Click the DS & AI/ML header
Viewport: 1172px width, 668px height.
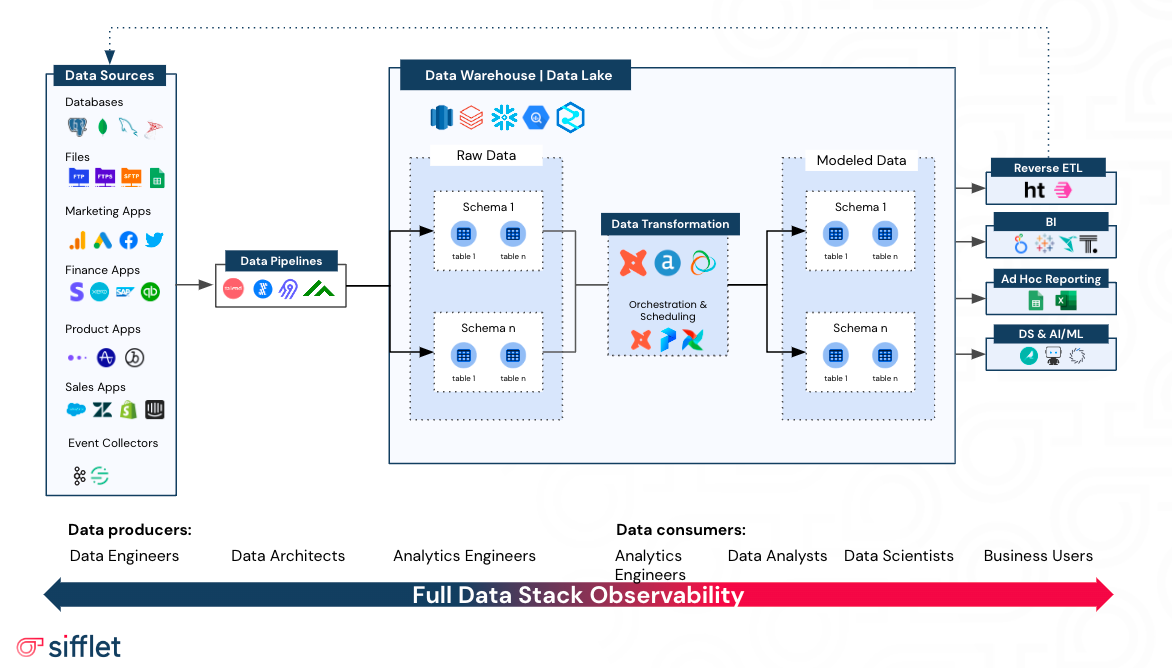1051,334
